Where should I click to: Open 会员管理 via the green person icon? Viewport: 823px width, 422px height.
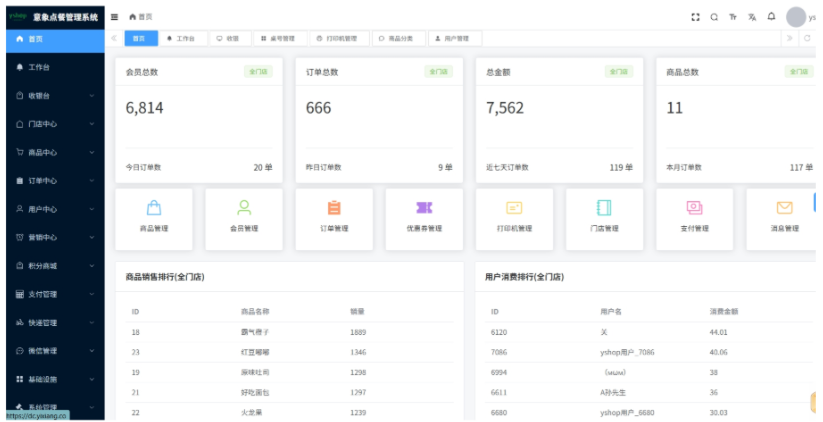pos(244,208)
